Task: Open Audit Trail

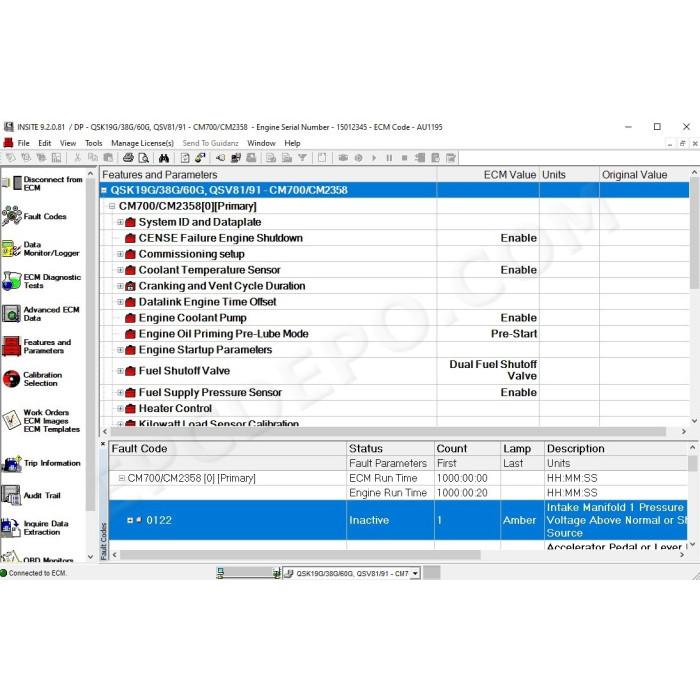Action: click(31, 495)
